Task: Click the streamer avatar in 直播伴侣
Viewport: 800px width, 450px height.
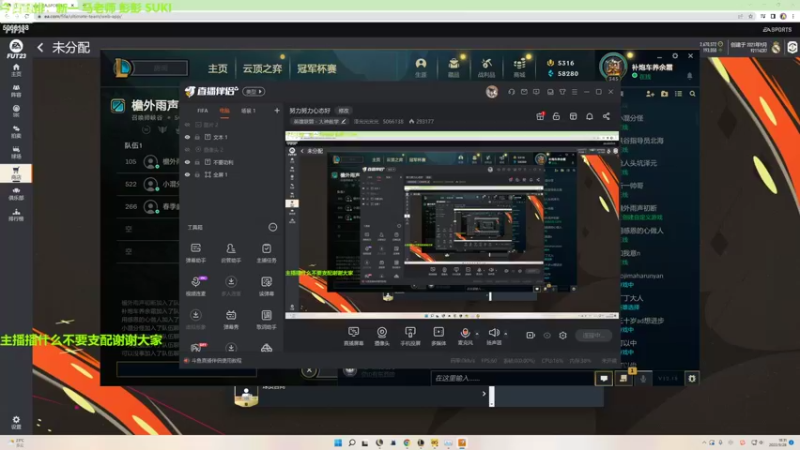Action: tap(491, 92)
